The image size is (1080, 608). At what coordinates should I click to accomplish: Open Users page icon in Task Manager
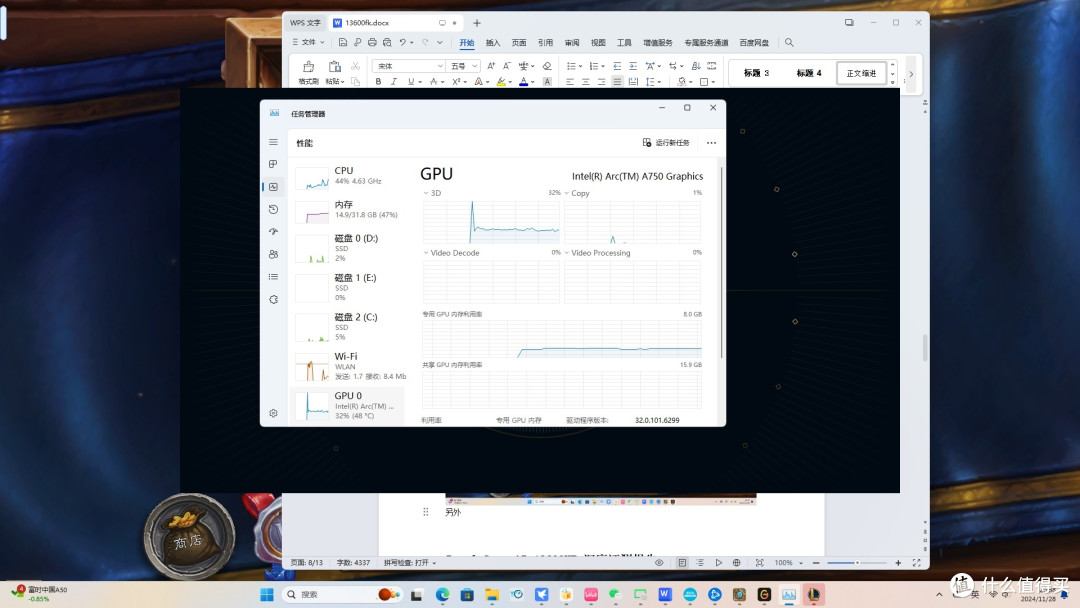(x=273, y=254)
